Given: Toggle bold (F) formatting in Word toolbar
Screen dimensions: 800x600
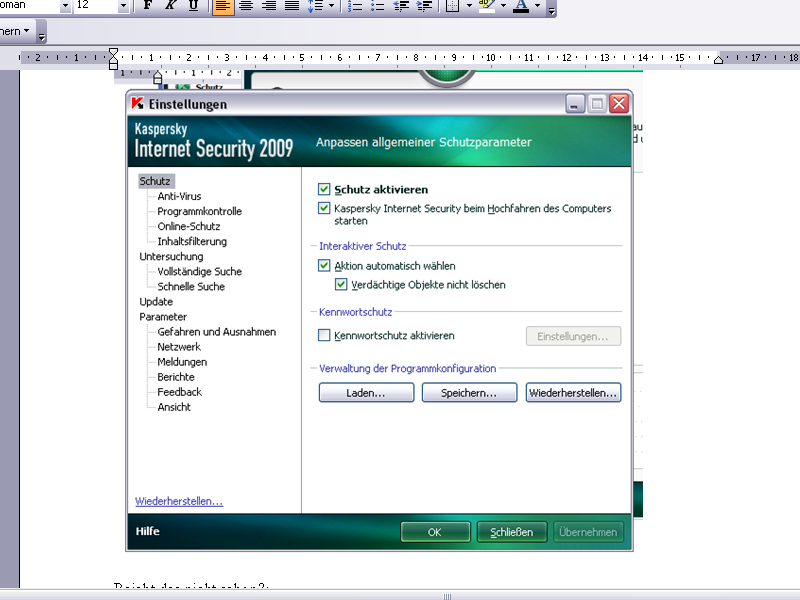Looking at the screenshot, I should coord(147,6).
